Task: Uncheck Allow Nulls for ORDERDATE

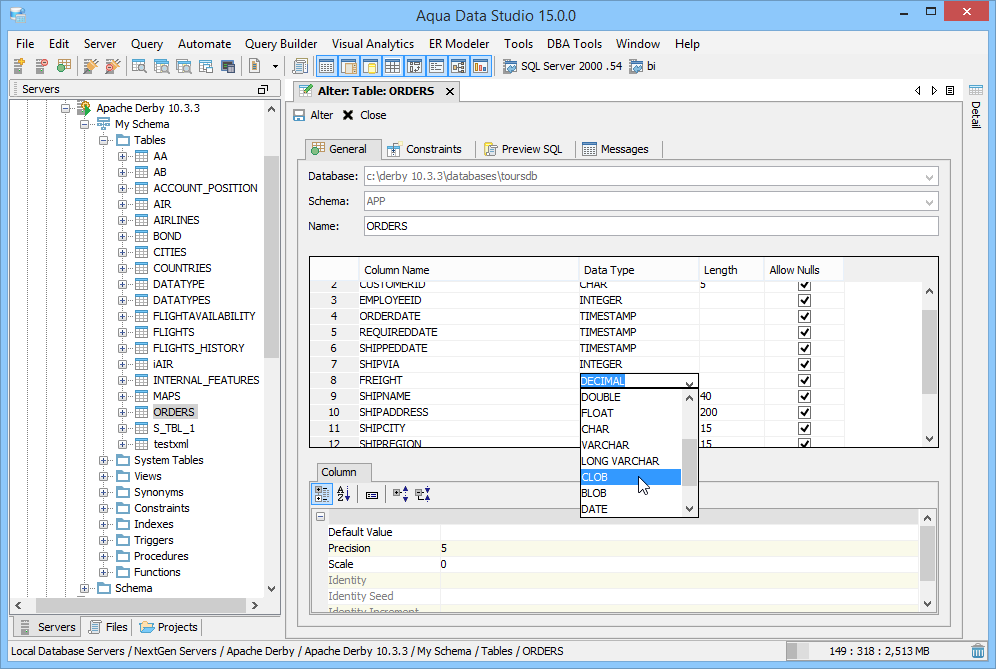Action: click(804, 316)
